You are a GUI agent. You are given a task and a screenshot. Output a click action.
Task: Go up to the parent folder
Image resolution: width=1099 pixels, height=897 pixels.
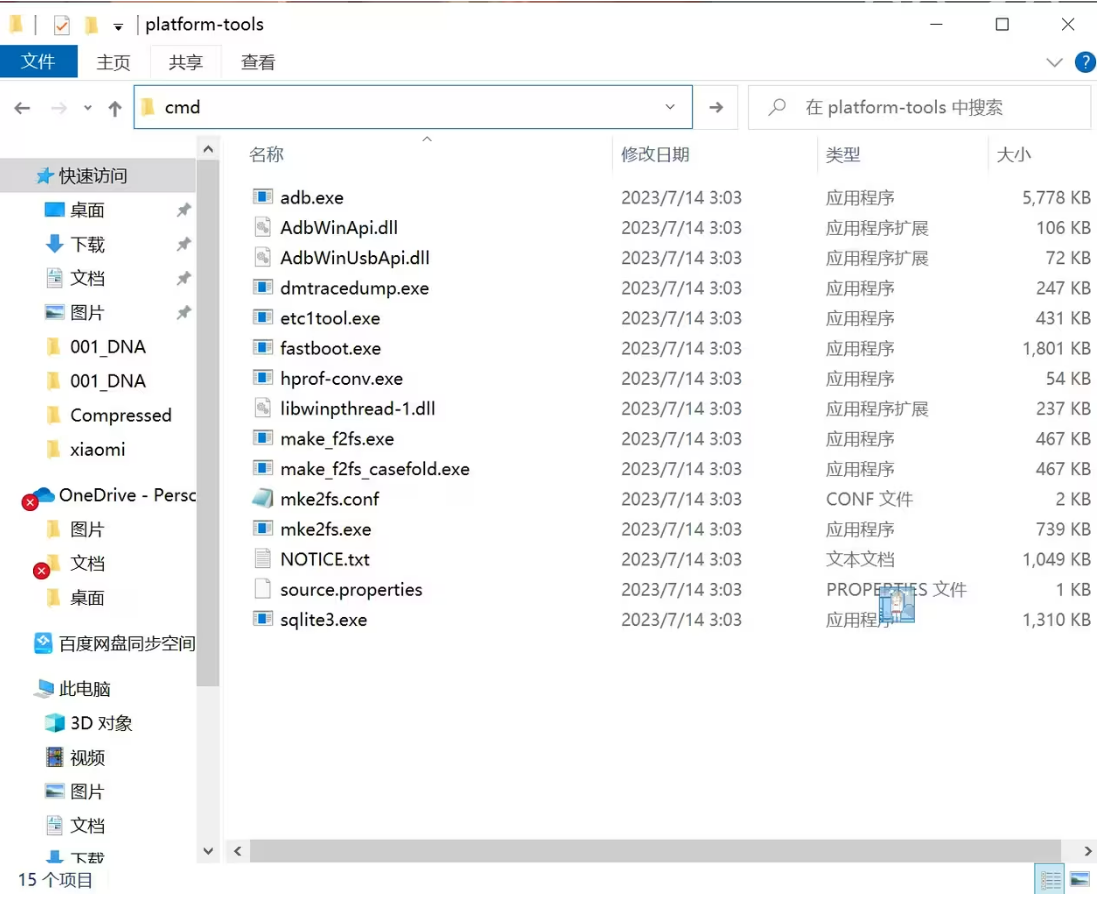[115, 107]
